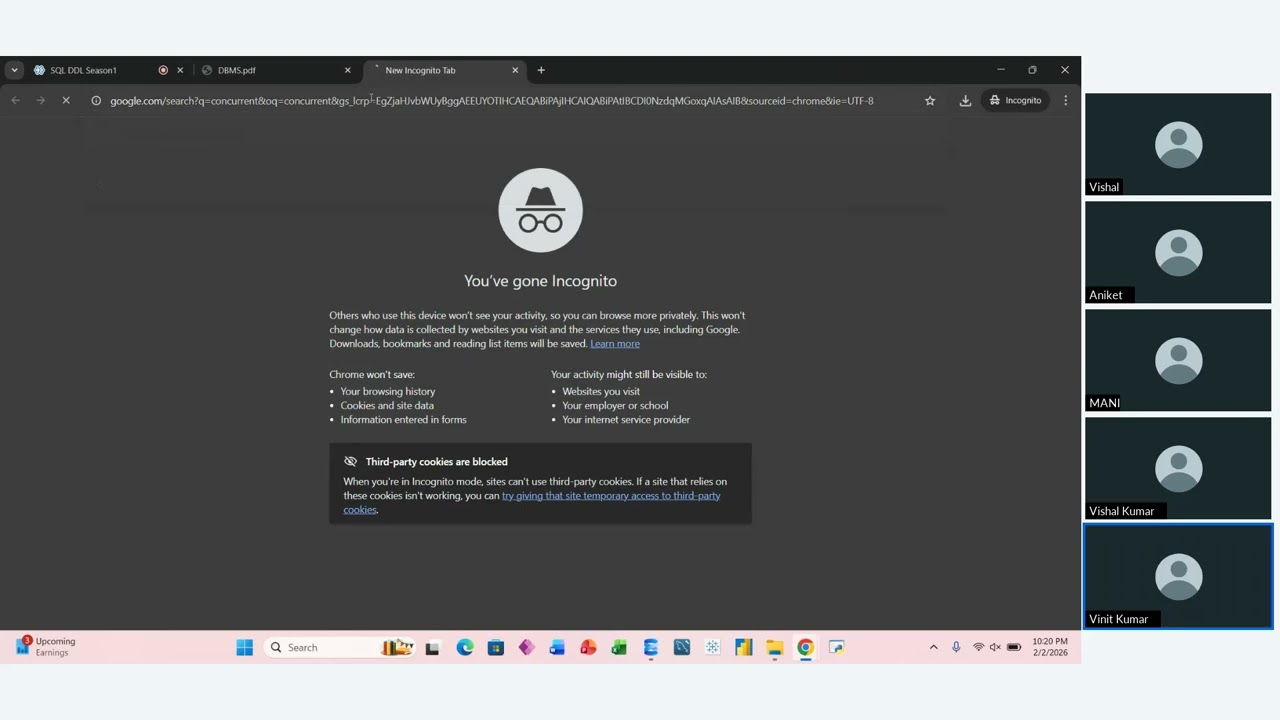The height and width of the screenshot is (720, 1280).
Task: Click 'Cookies and site data' list item
Action: tap(387, 405)
